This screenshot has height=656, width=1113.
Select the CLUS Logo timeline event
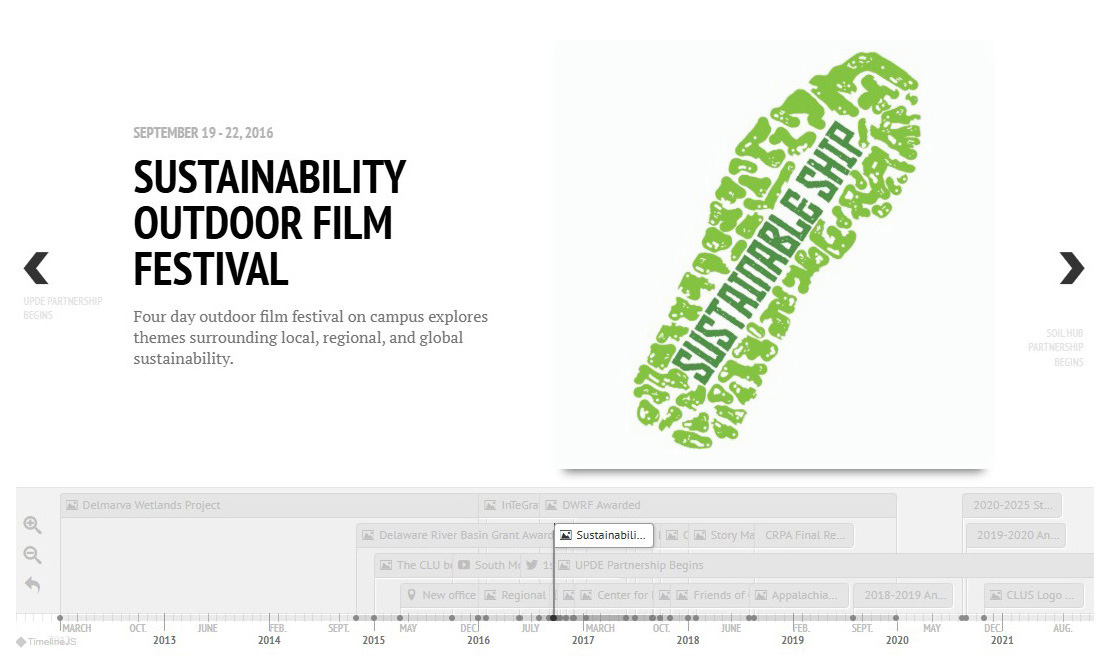1033,595
